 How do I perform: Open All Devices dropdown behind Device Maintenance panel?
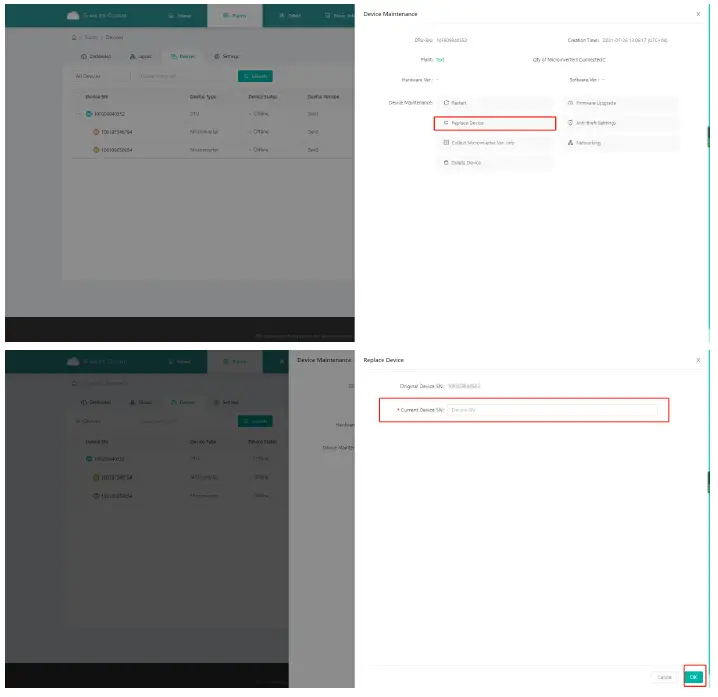(x=101, y=76)
